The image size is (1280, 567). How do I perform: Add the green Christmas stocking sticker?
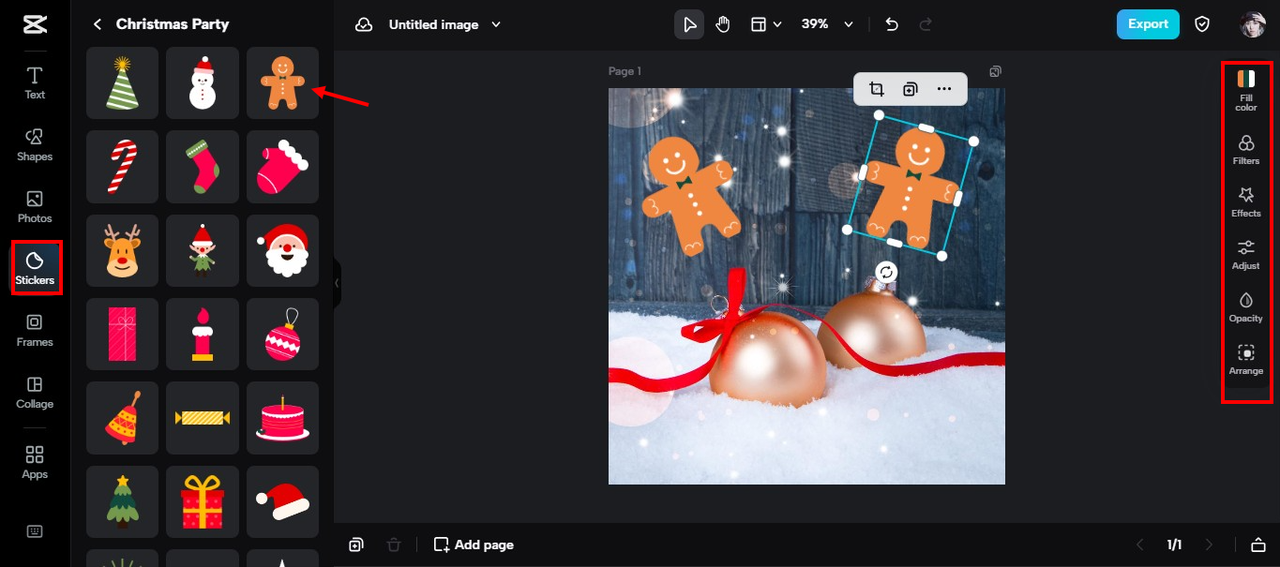[203, 167]
